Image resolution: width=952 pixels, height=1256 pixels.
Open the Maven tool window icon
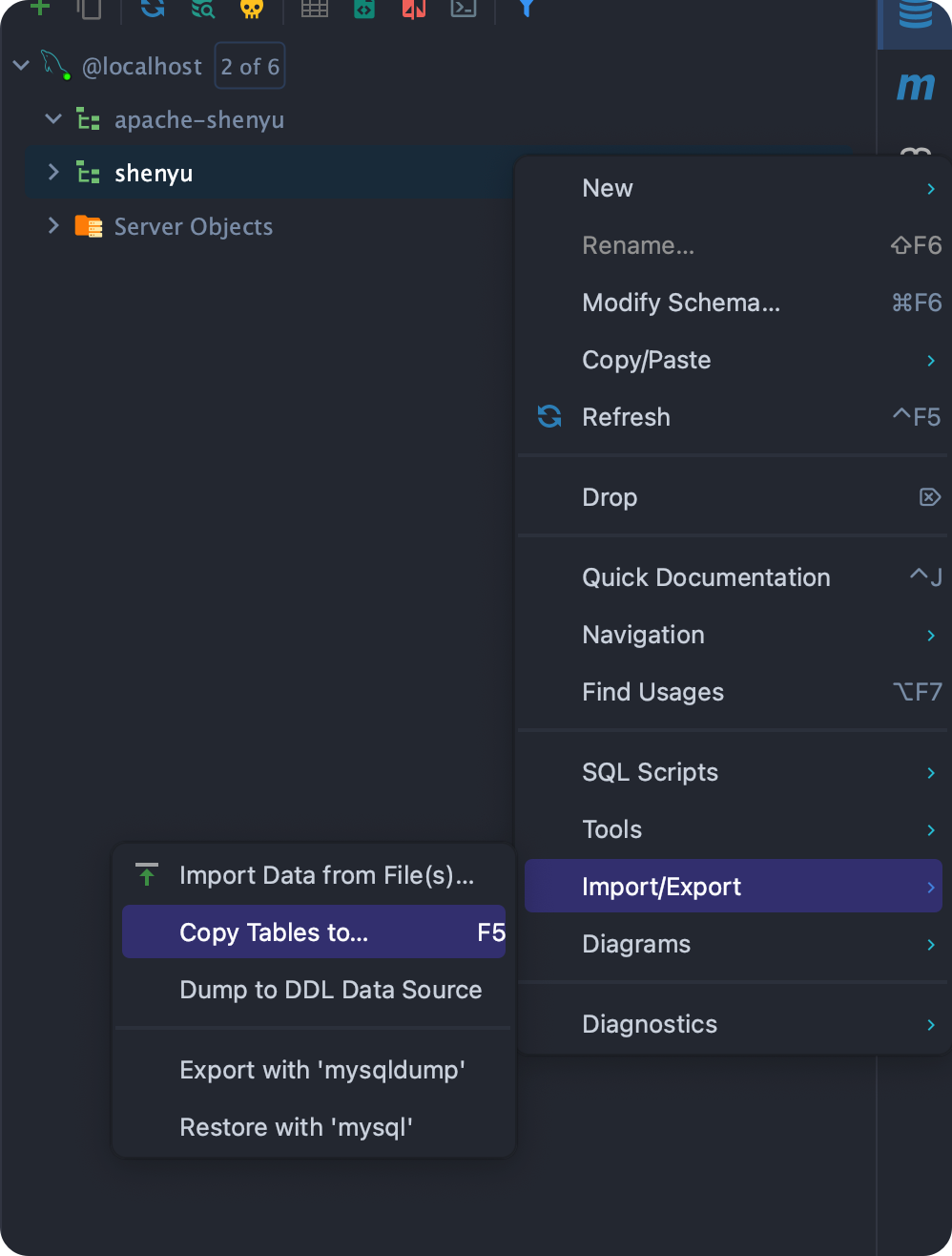coord(915,87)
